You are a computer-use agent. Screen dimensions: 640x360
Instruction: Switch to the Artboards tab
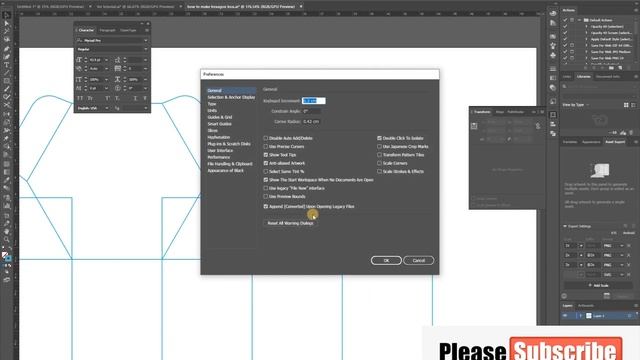click(586, 305)
